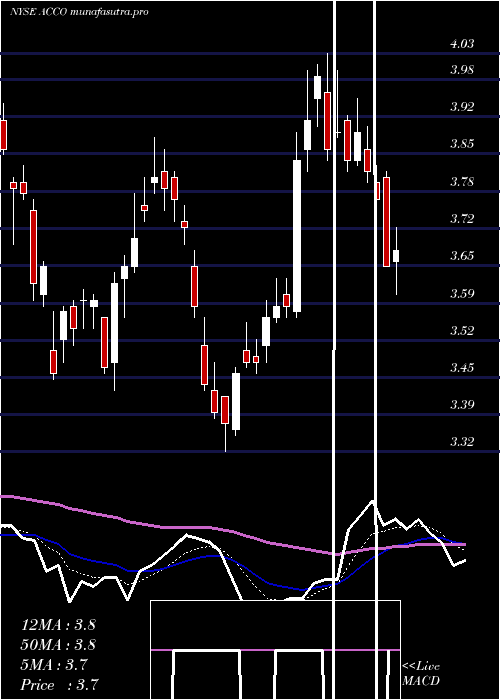Click the 50MA : 3.8 readout
This screenshot has width=500, height=700.
pos(58,645)
